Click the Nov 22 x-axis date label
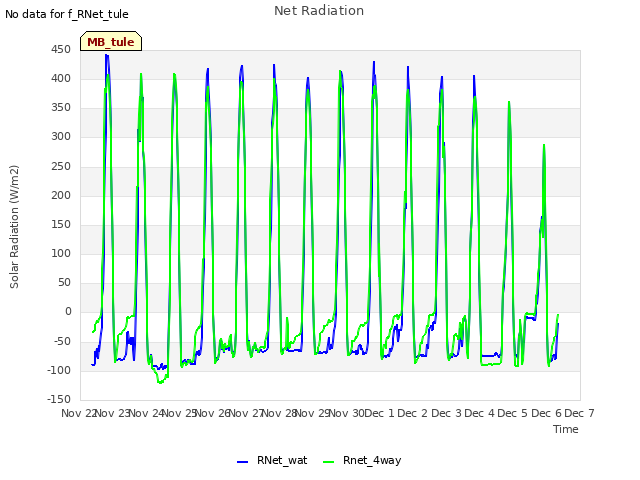 [78, 413]
